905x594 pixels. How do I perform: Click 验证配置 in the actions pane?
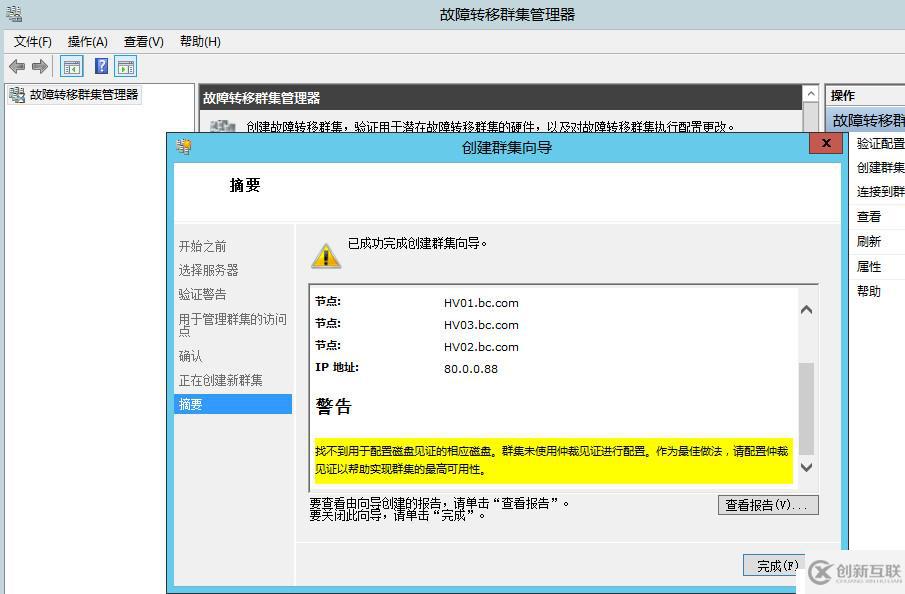[x=880, y=143]
